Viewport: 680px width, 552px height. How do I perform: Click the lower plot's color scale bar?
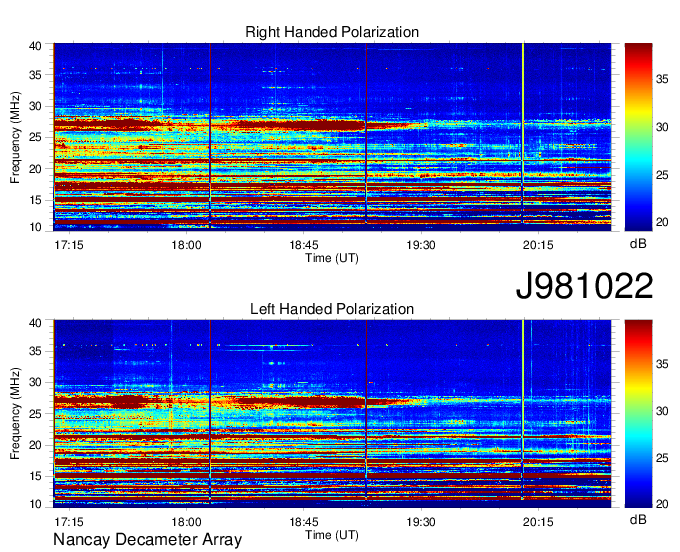click(638, 414)
